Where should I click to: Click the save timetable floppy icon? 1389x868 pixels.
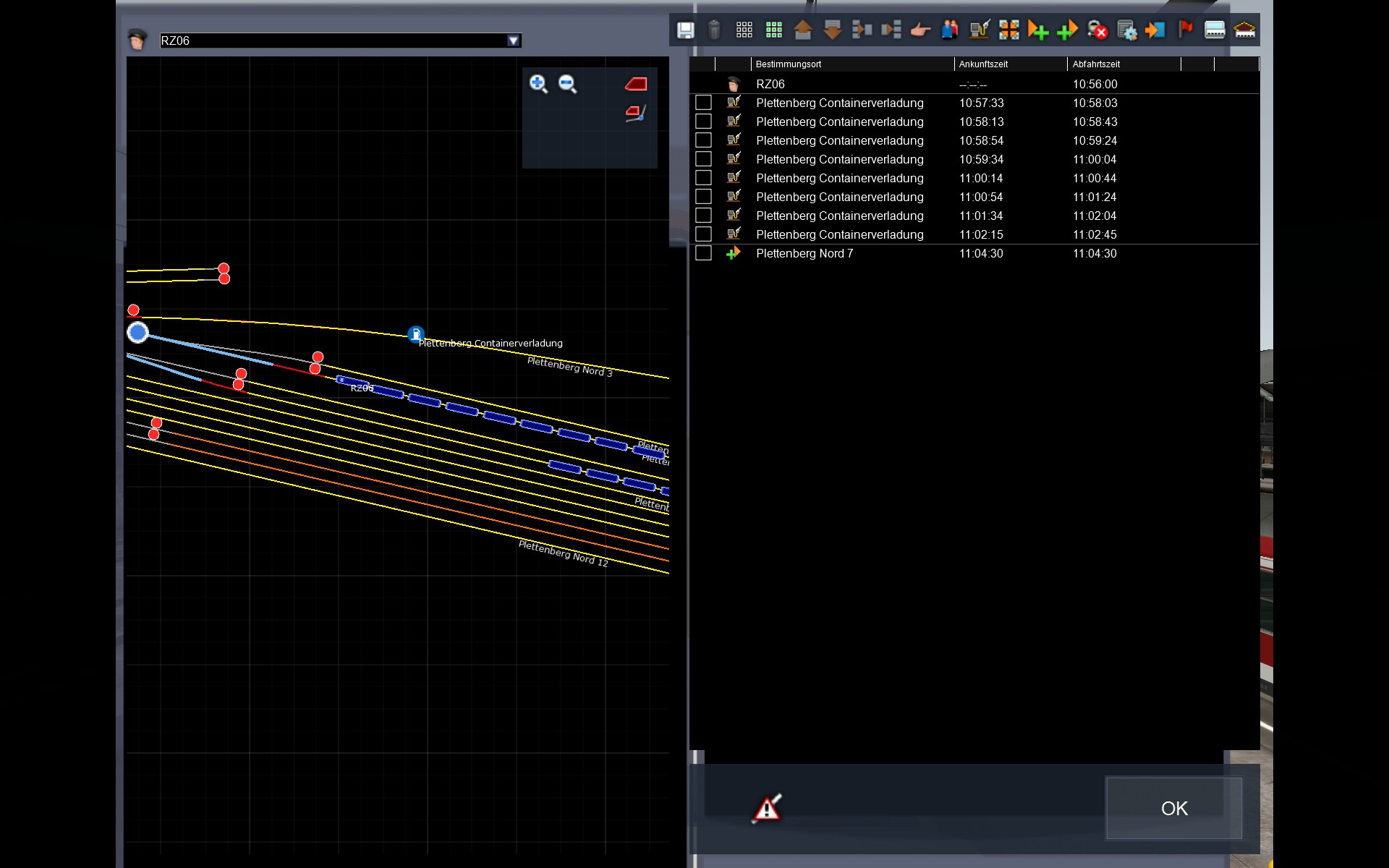click(685, 30)
